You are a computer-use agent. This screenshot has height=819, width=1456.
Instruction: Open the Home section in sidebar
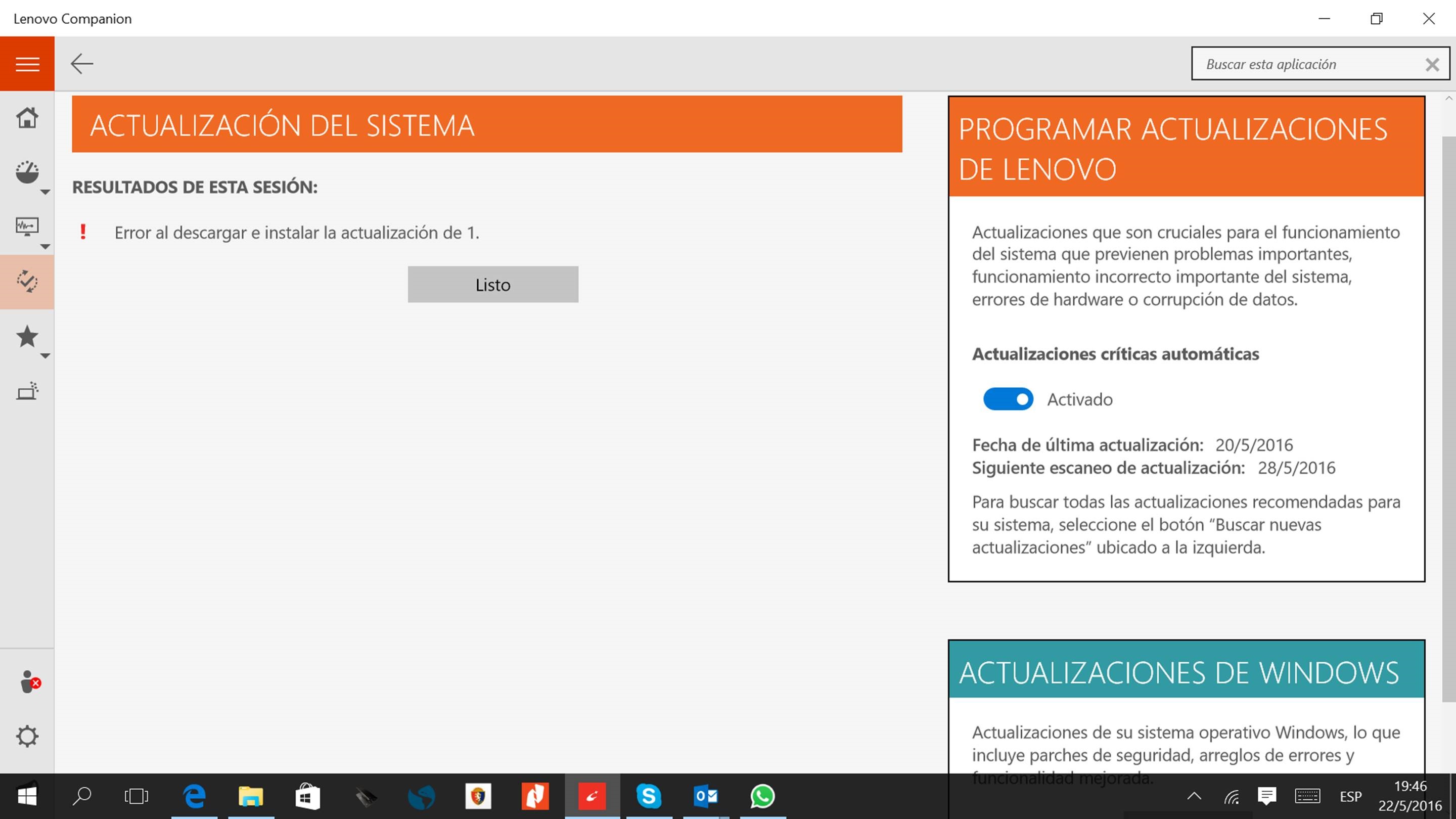click(27, 118)
